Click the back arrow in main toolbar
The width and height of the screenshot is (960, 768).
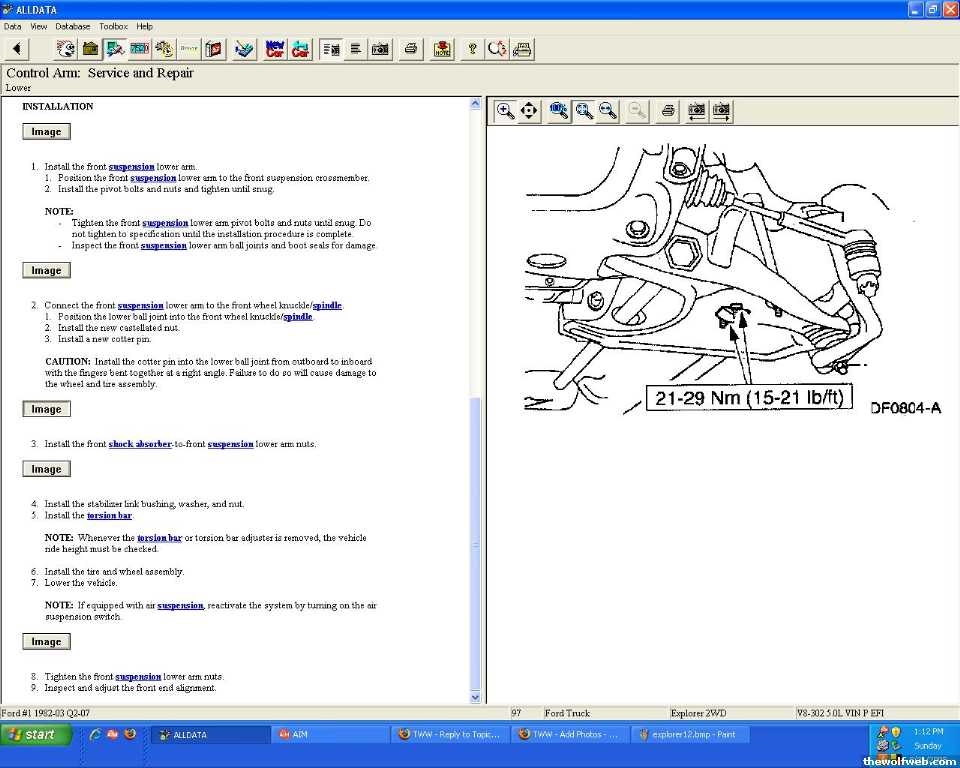pos(17,48)
